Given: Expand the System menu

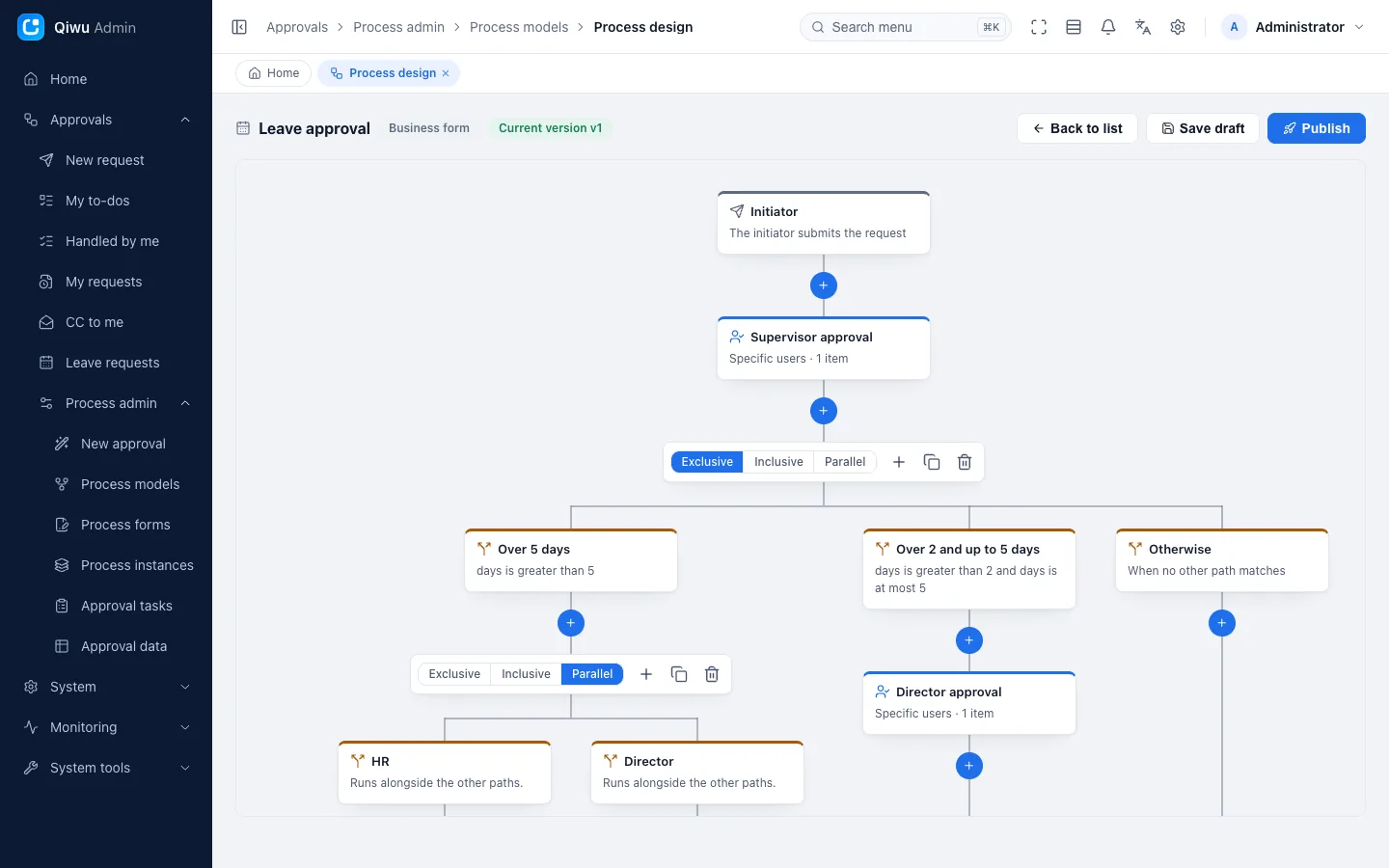Looking at the screenshot, I should [106, 687].
